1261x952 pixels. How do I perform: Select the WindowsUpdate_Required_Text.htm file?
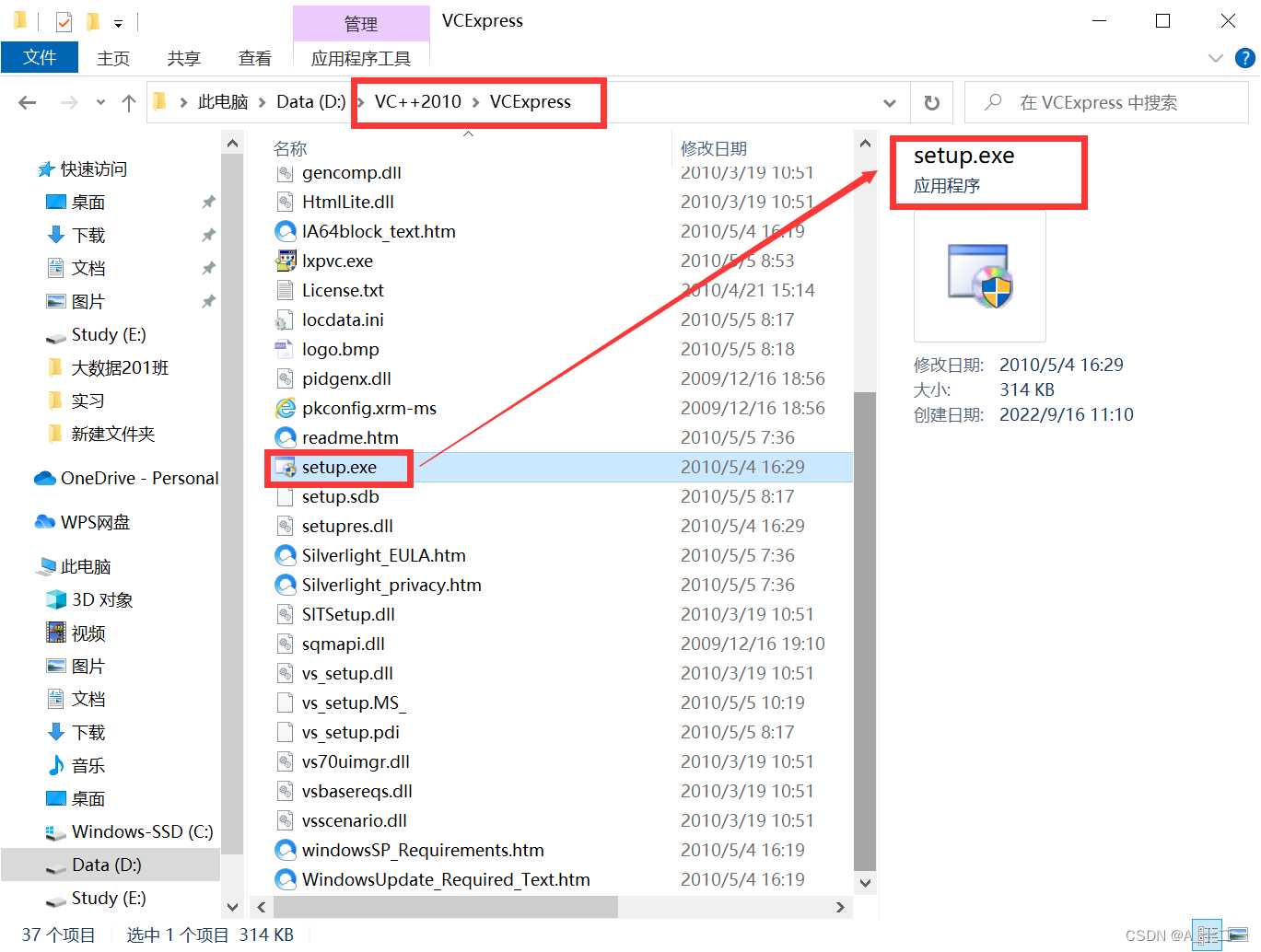tap(446, 879)
